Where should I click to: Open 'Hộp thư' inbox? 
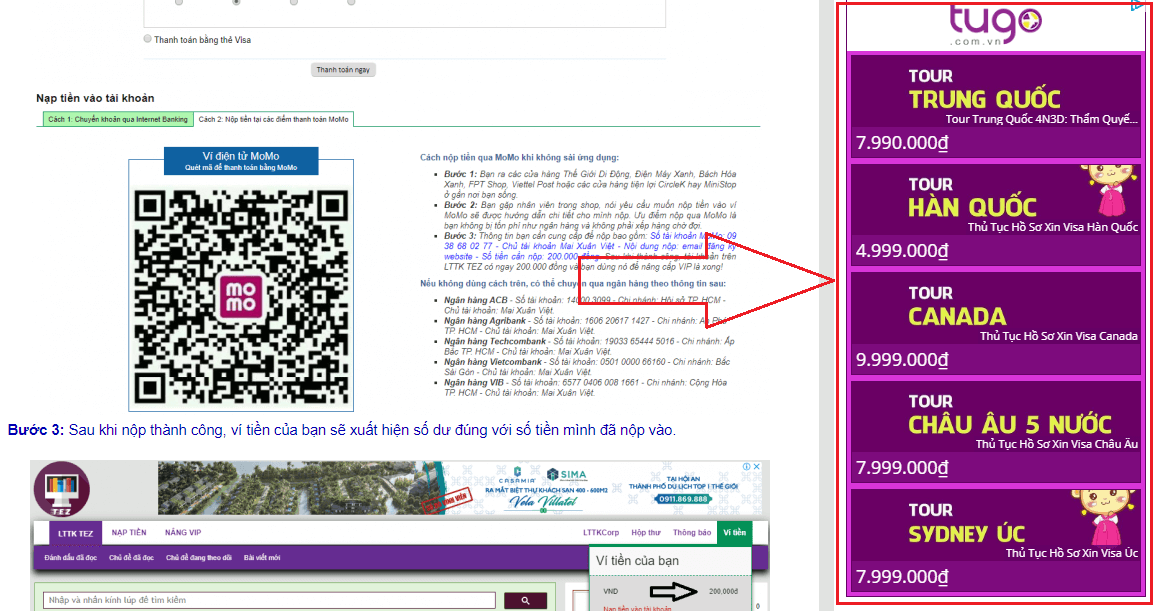(x=646, y=532)
